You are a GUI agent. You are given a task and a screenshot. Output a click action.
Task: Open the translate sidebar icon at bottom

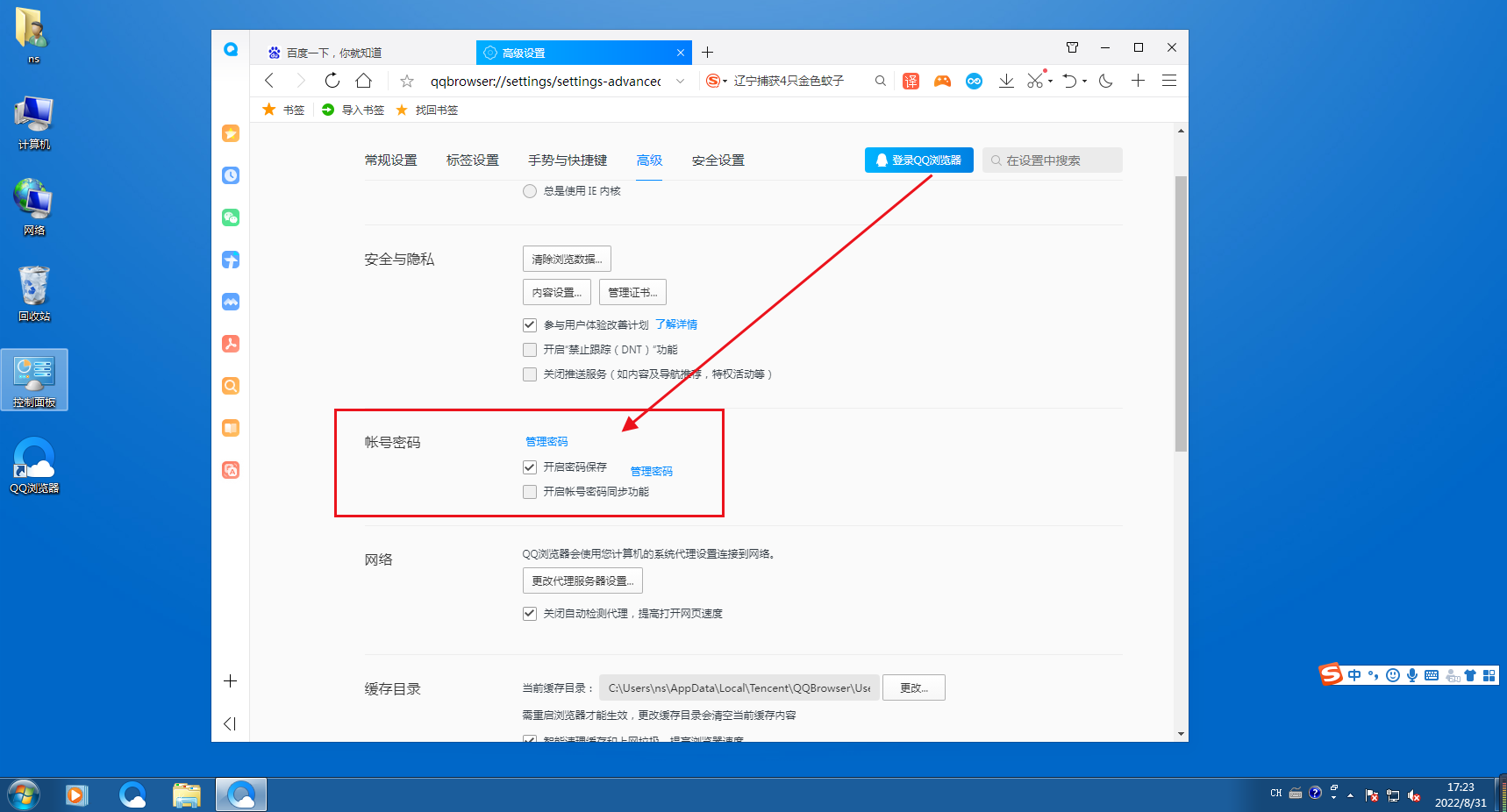coord(231,470)
